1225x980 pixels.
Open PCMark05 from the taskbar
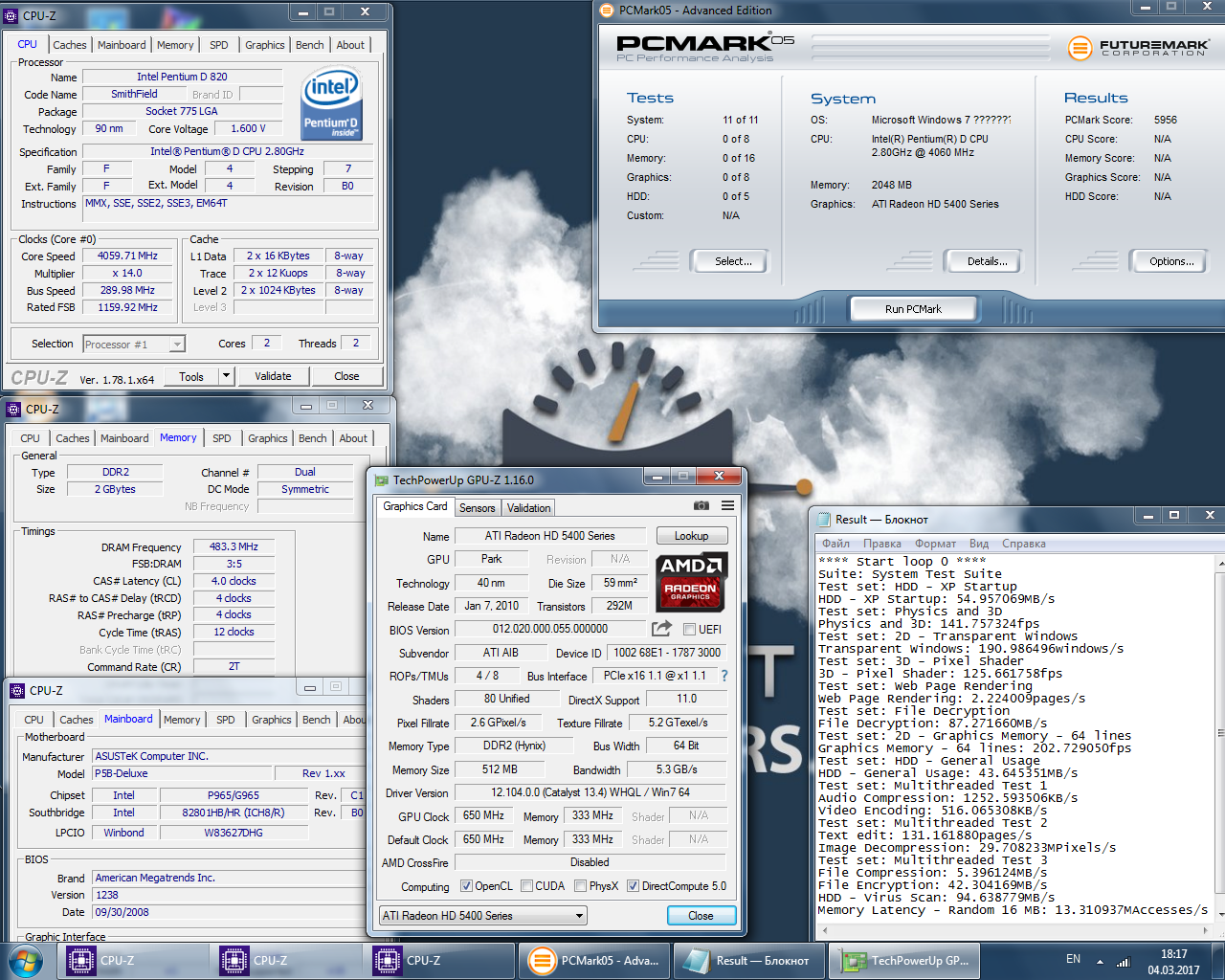(594, 961)
